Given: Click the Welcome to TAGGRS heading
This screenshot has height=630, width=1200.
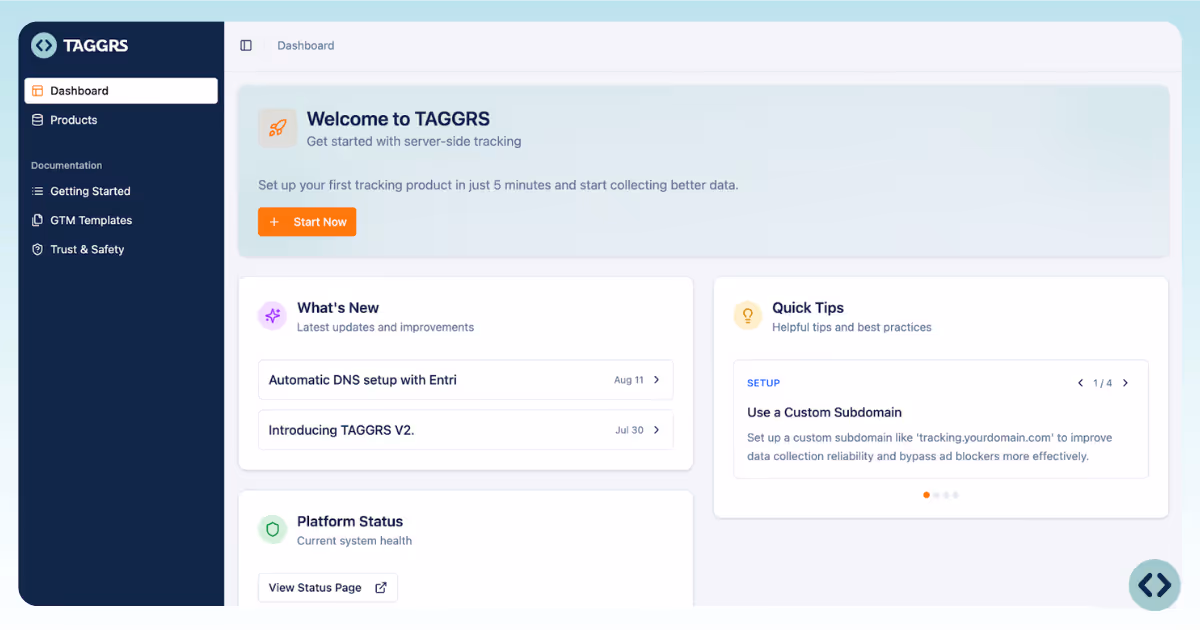Looking at the screenshot, I should tap(398, 119).
